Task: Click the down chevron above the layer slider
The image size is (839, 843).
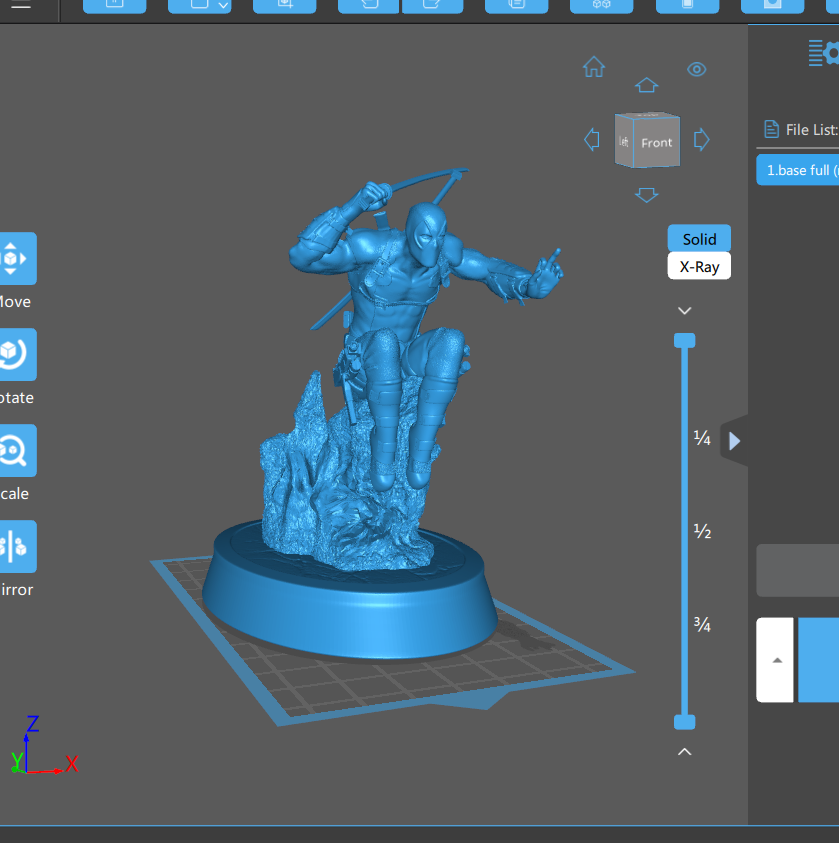Action: pyautogui.click(x=684, y=311)
